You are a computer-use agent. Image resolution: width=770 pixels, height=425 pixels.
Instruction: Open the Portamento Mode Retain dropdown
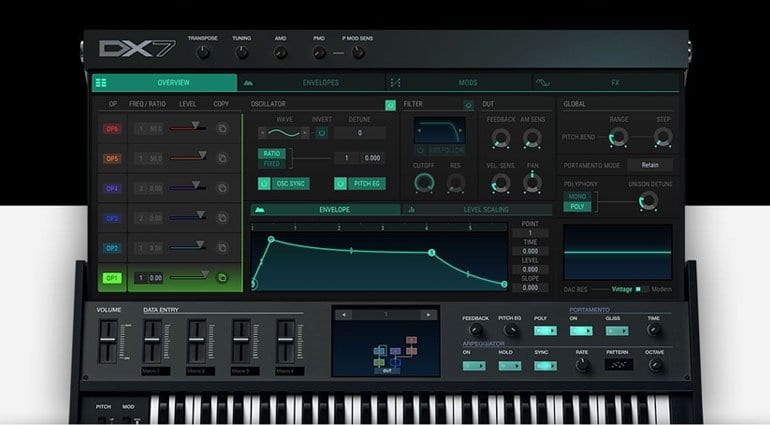tap(650, 165)
